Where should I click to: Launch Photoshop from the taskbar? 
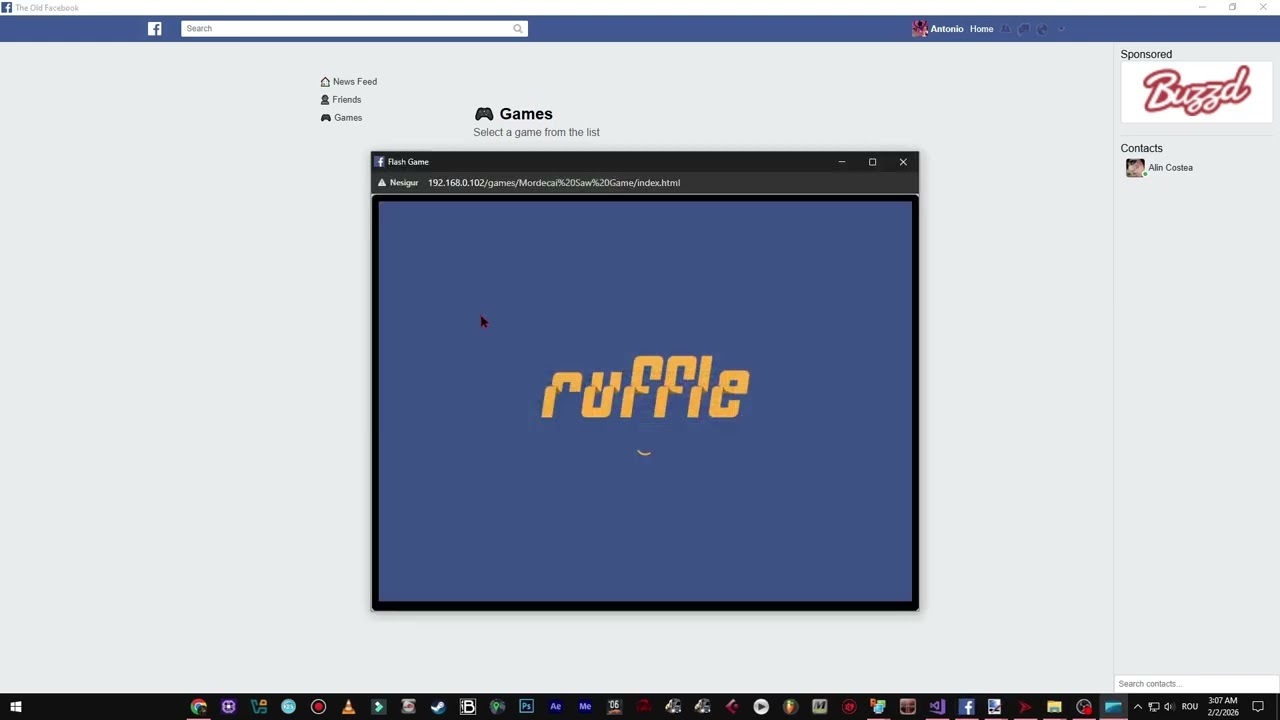coord(526,707)
